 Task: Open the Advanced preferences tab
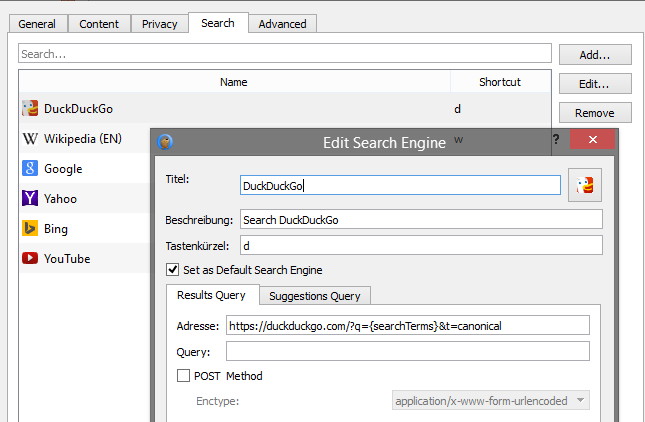click(283, 24)
